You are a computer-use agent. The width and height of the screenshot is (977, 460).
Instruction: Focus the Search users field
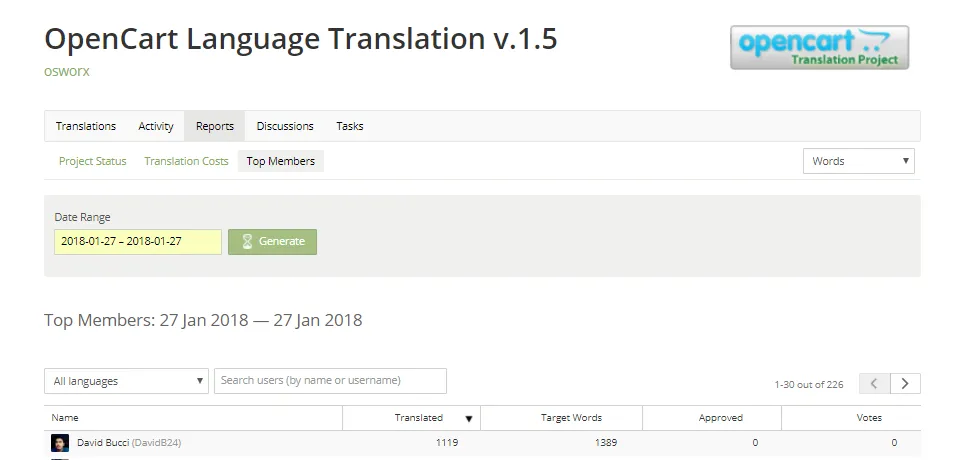point(330,381)
